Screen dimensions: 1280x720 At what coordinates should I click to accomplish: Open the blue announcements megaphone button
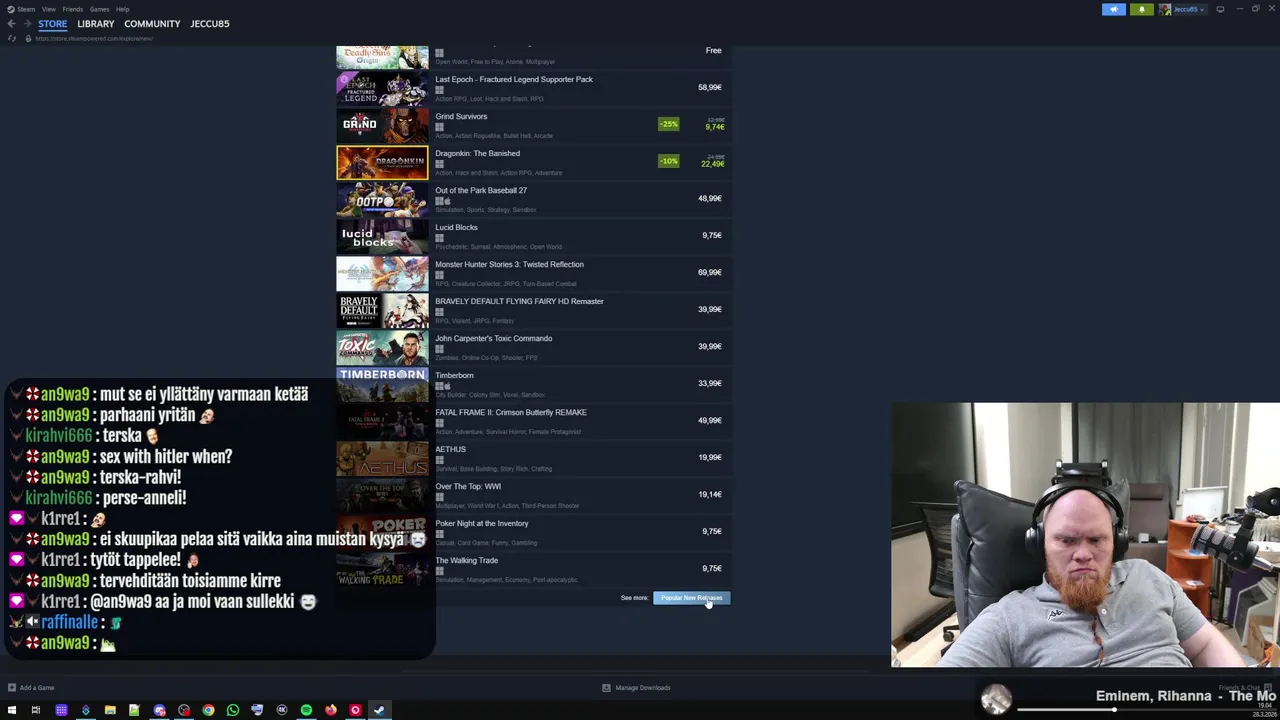[1114, 9]
